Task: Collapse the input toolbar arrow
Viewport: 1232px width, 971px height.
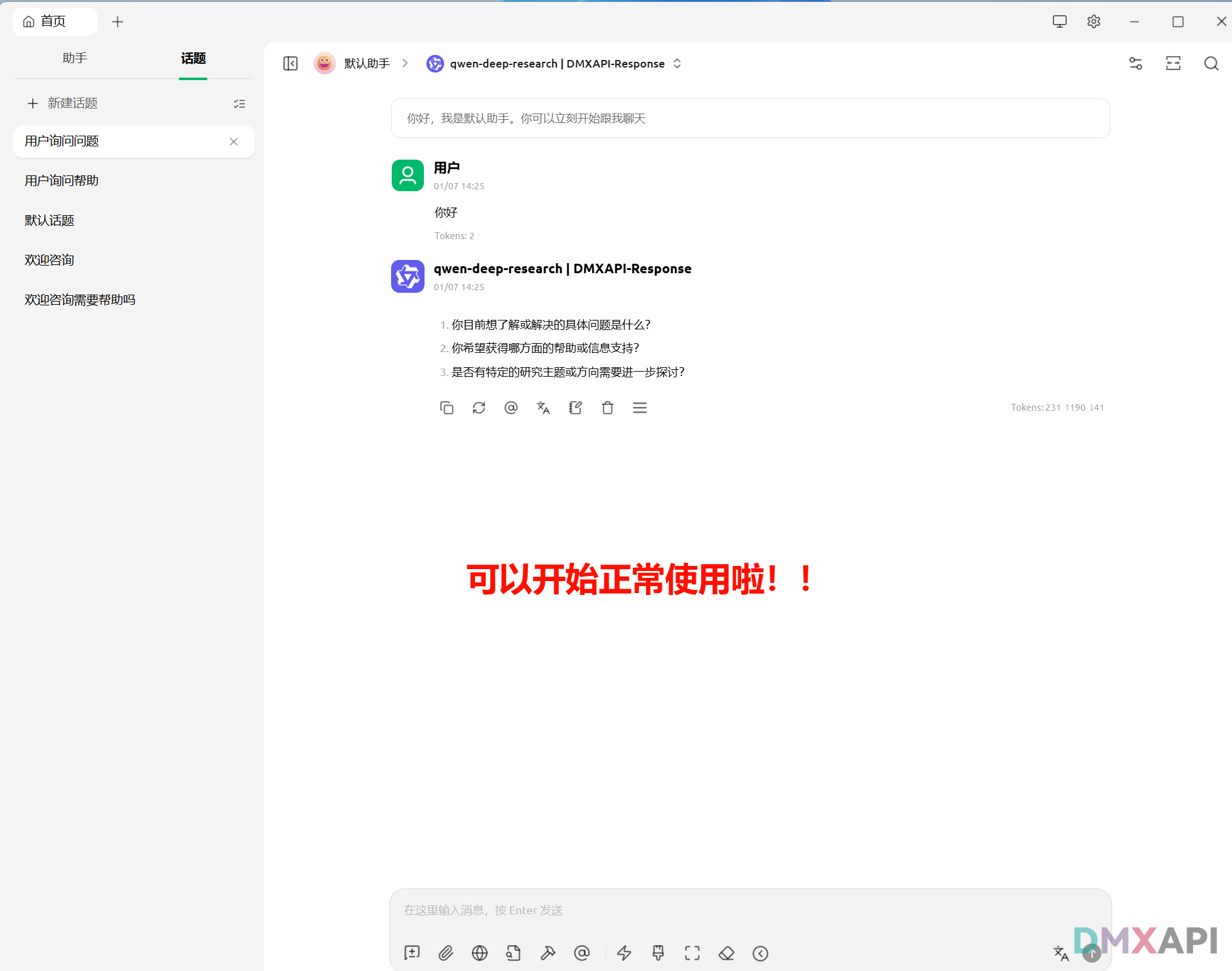Action: 760,953
